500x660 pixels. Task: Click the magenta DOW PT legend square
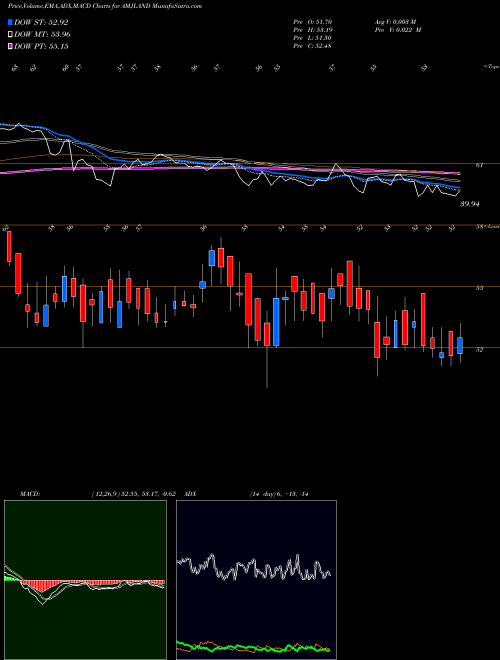coord(11,46)
